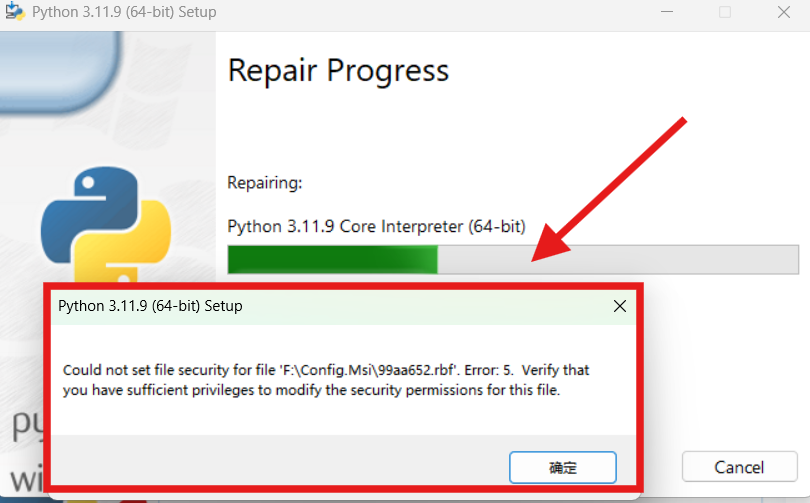
Task: Click the Python installer icon in title bar
Action: [x=14, y=11]
